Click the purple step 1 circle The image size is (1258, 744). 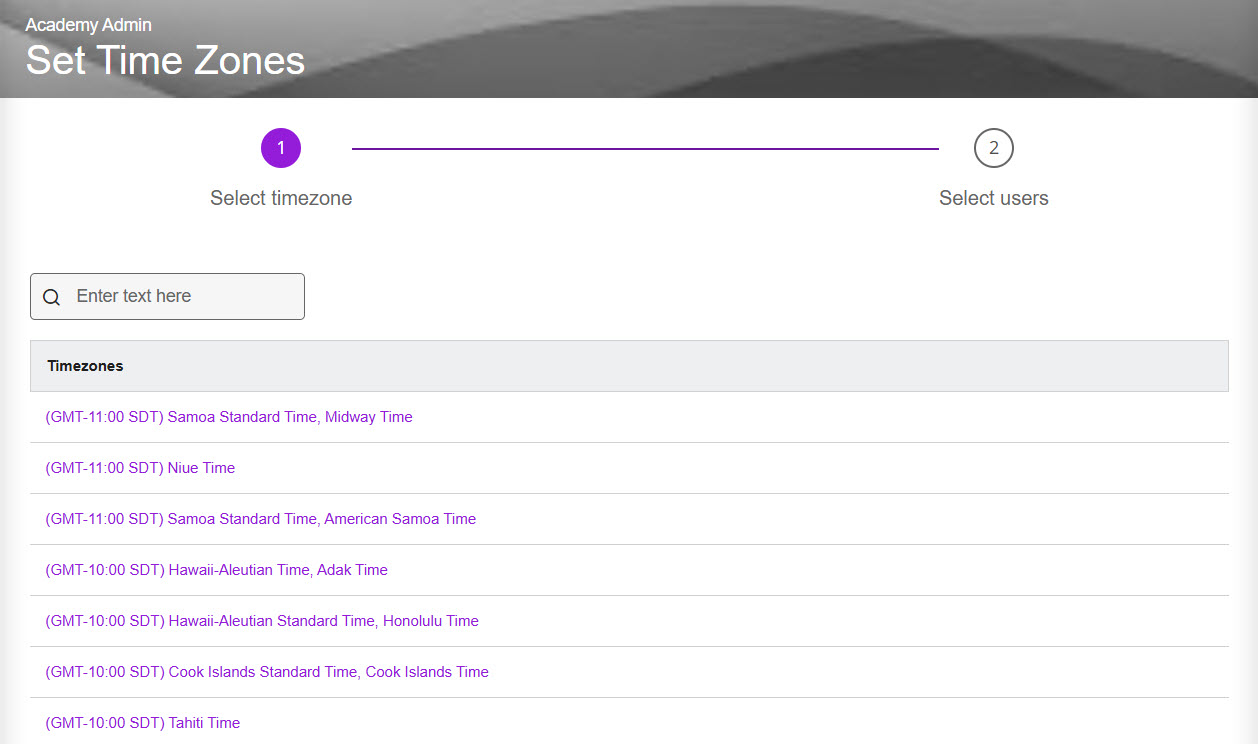click(x=281, y=148)
